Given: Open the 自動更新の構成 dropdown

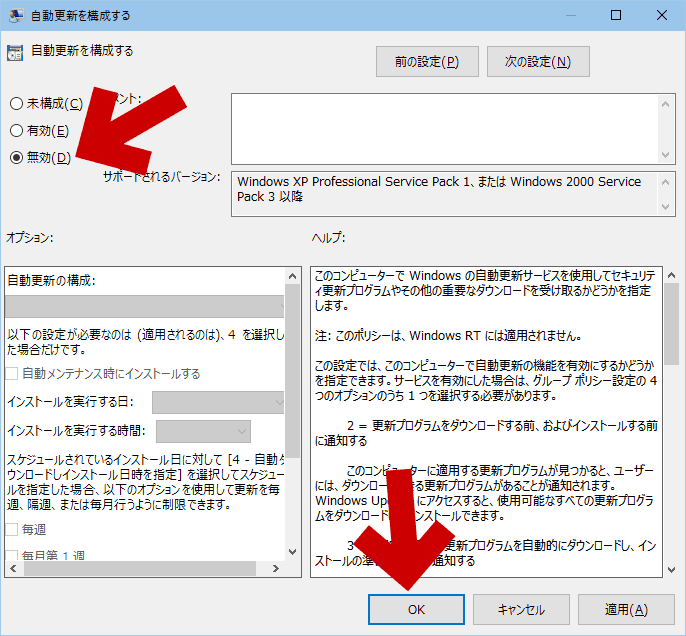Looking at the screenshot, I should [x=144, y=306].
